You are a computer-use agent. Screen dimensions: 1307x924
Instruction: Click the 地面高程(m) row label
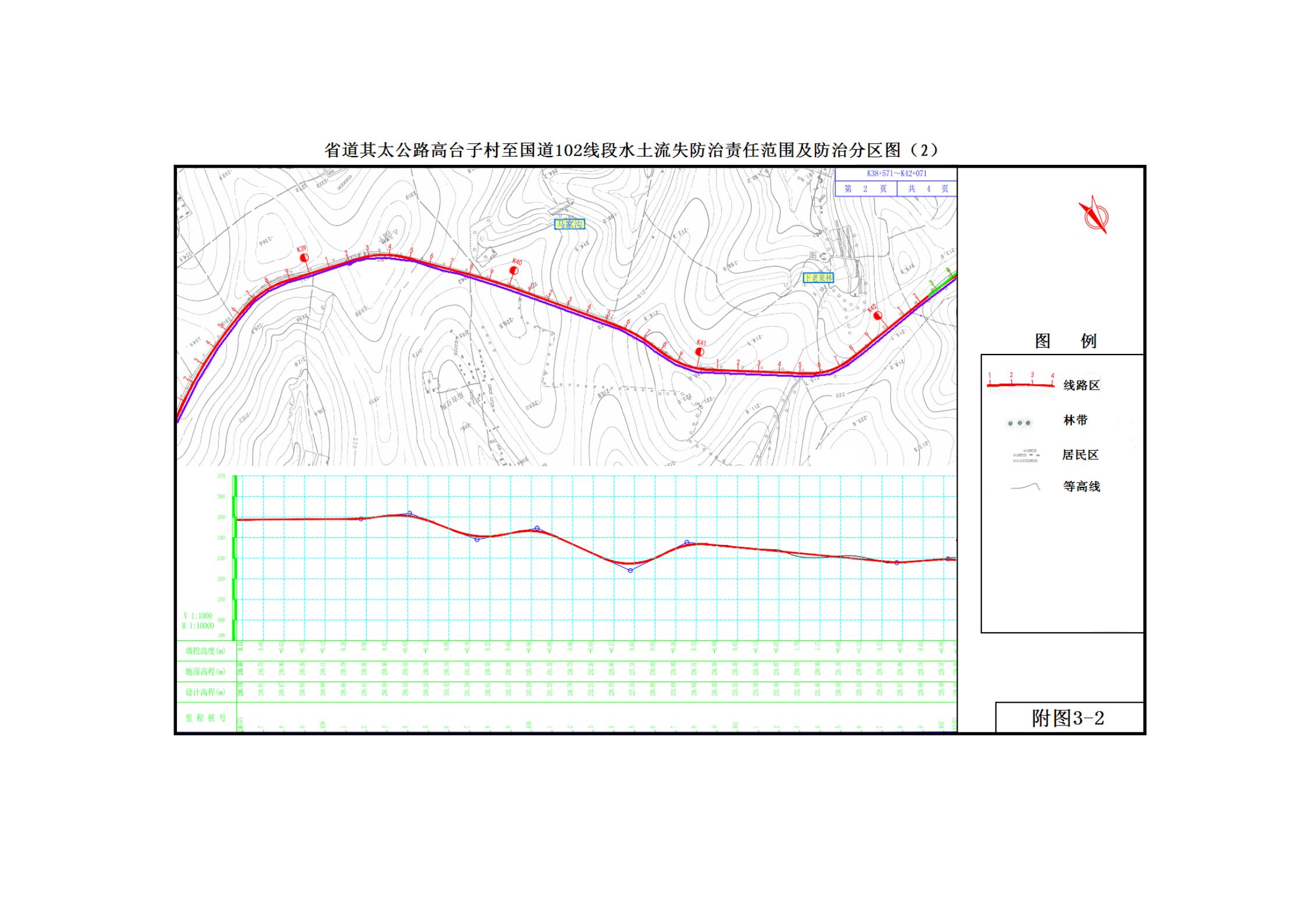pyautogui.click(x=205, y=671)
